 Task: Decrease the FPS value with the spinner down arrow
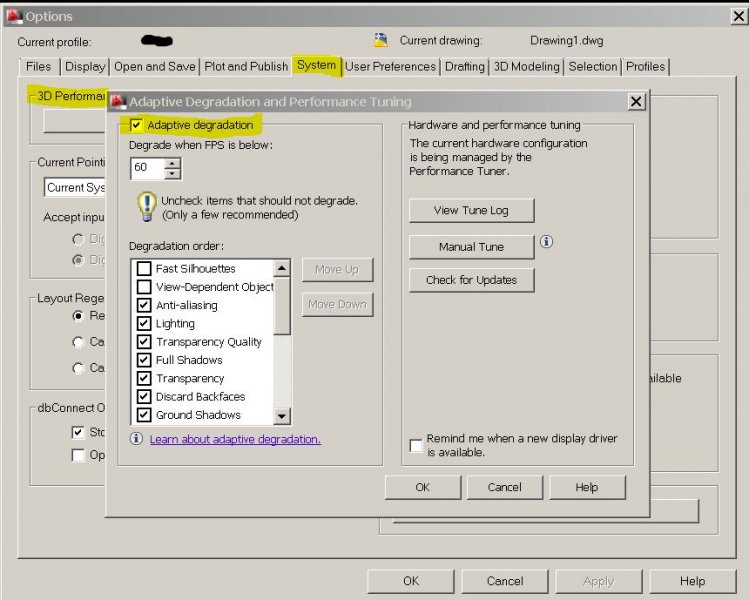click(172, 174)
